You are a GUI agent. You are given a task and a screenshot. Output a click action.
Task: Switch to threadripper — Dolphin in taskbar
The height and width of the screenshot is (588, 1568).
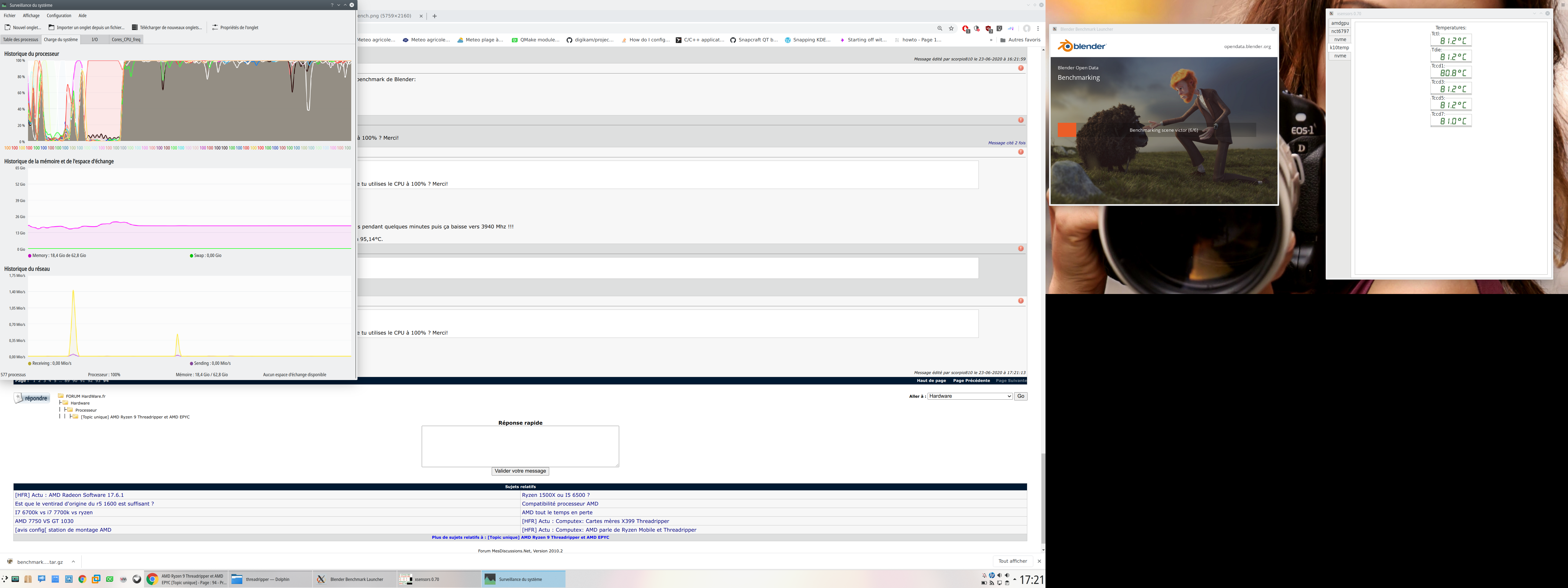pos(270,580)
